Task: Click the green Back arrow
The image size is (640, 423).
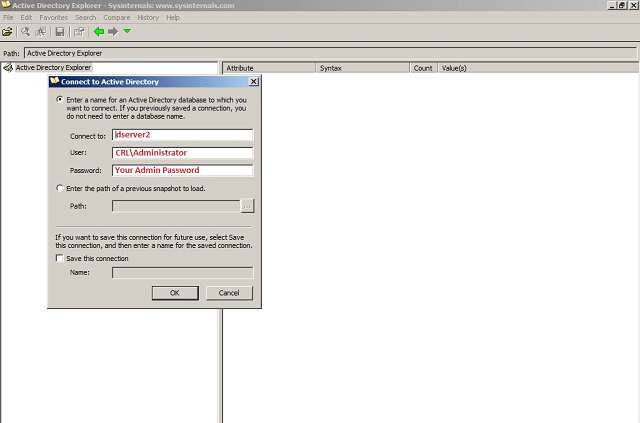Action: pyautogui.click(x=99, y=31)
